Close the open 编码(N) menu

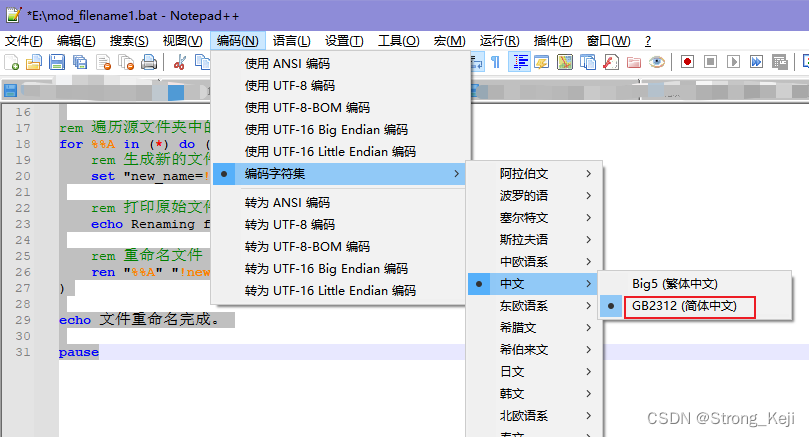coord(238,41)
